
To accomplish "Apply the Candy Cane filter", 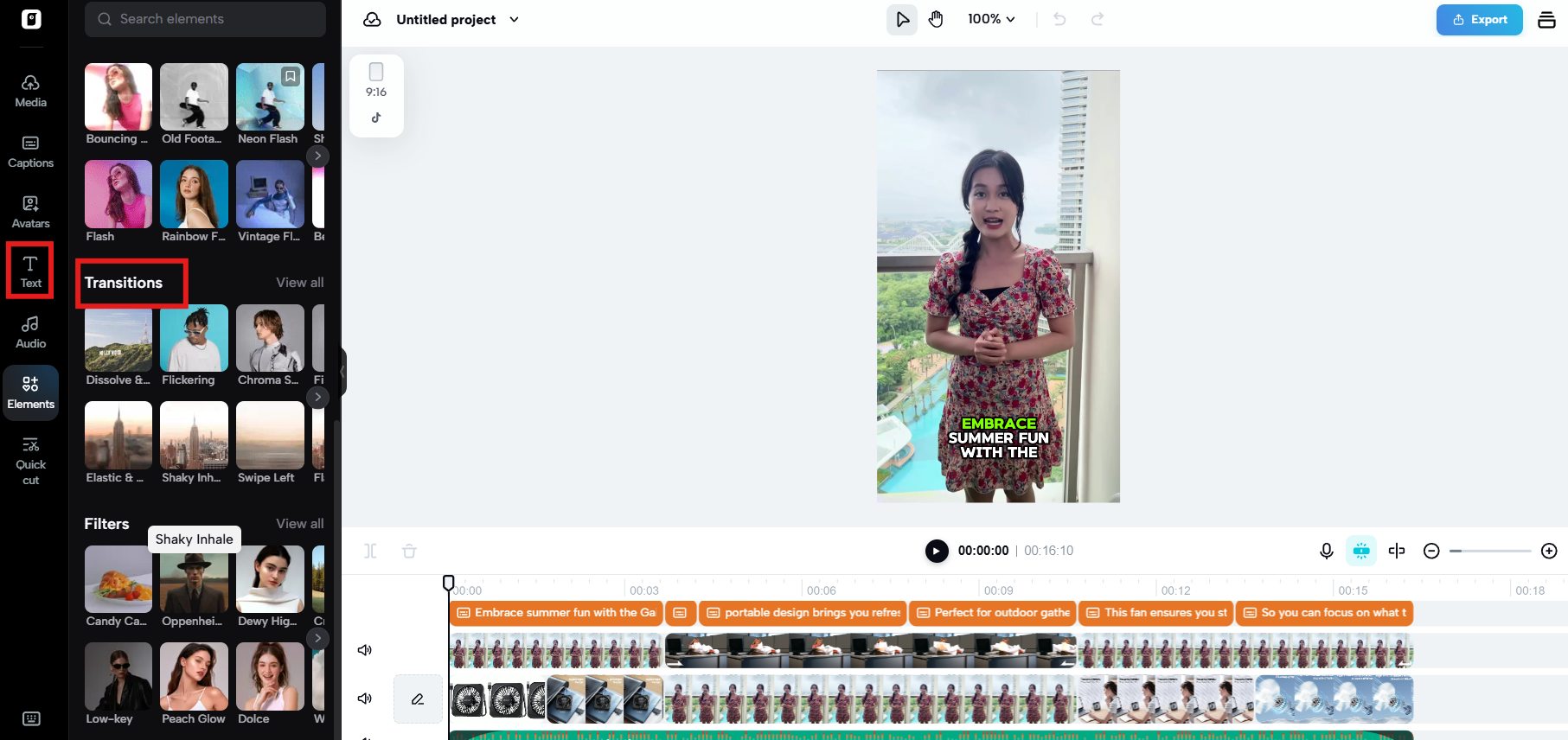I will pos(118,579).
